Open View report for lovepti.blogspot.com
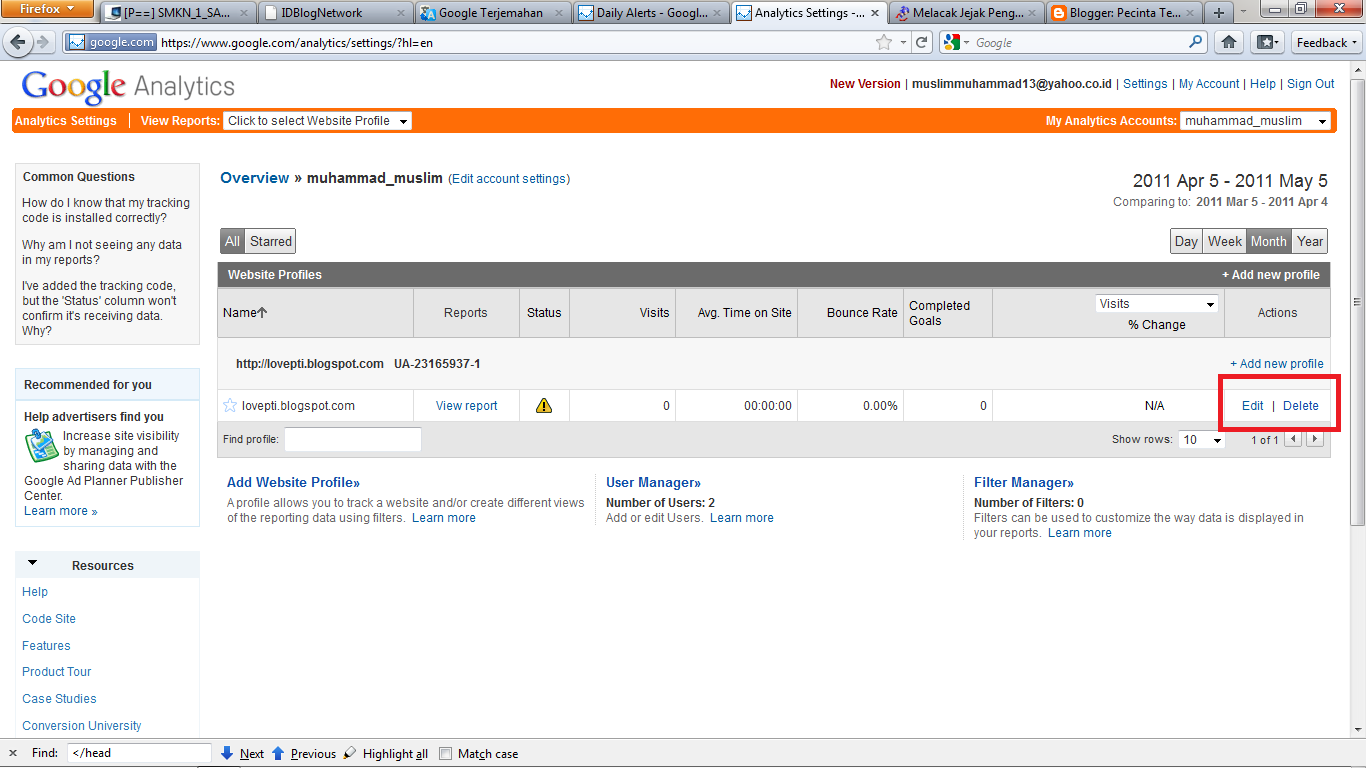 point(466,406)
